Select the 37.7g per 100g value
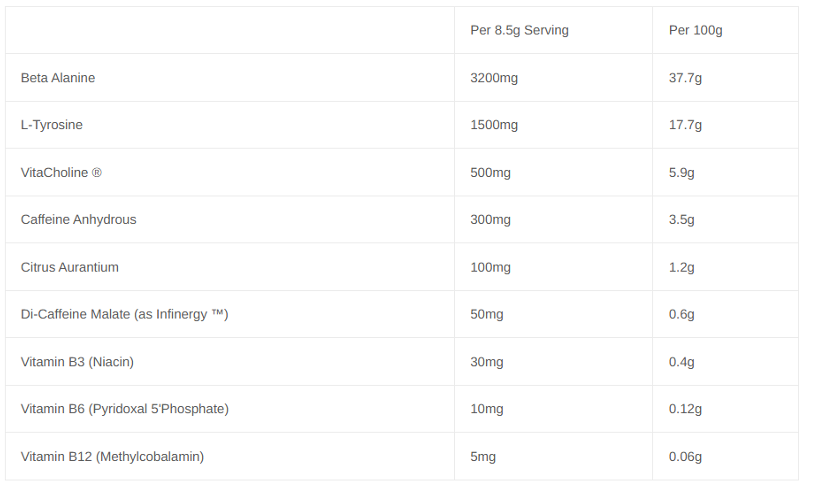Viewport: 818px width, 504px height. click(685, 78)
